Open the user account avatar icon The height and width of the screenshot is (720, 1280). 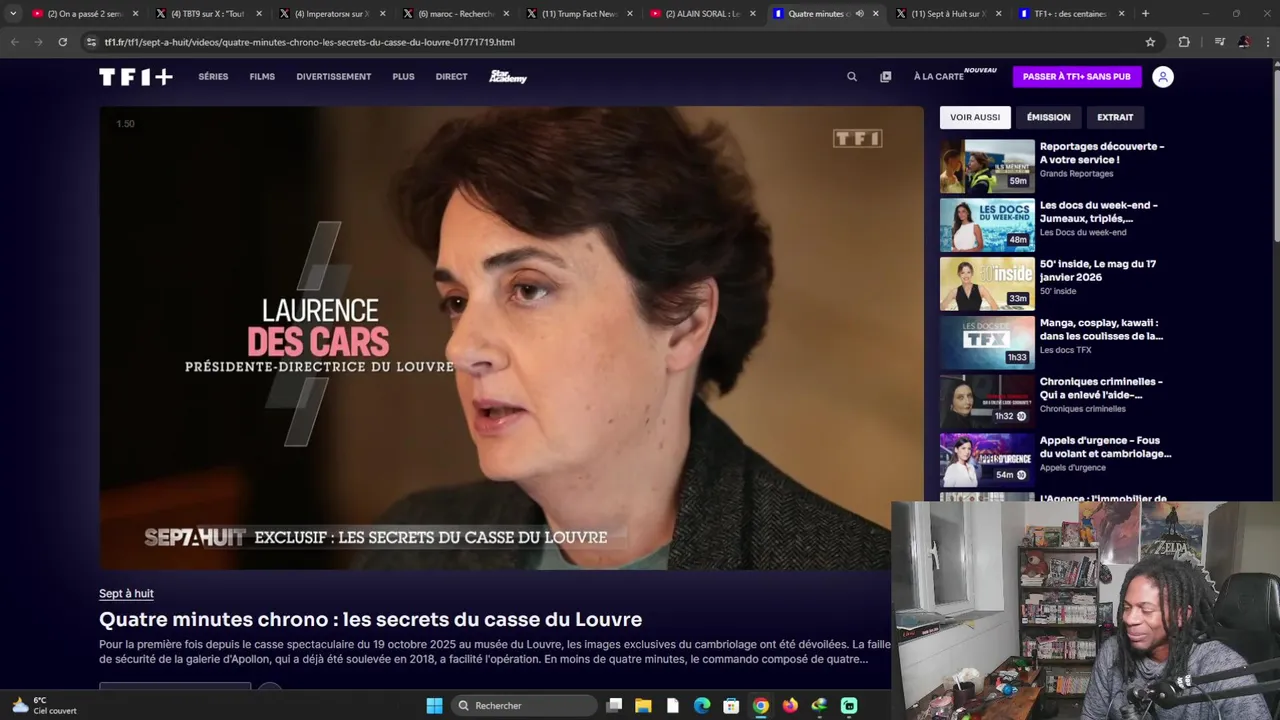1162,77
